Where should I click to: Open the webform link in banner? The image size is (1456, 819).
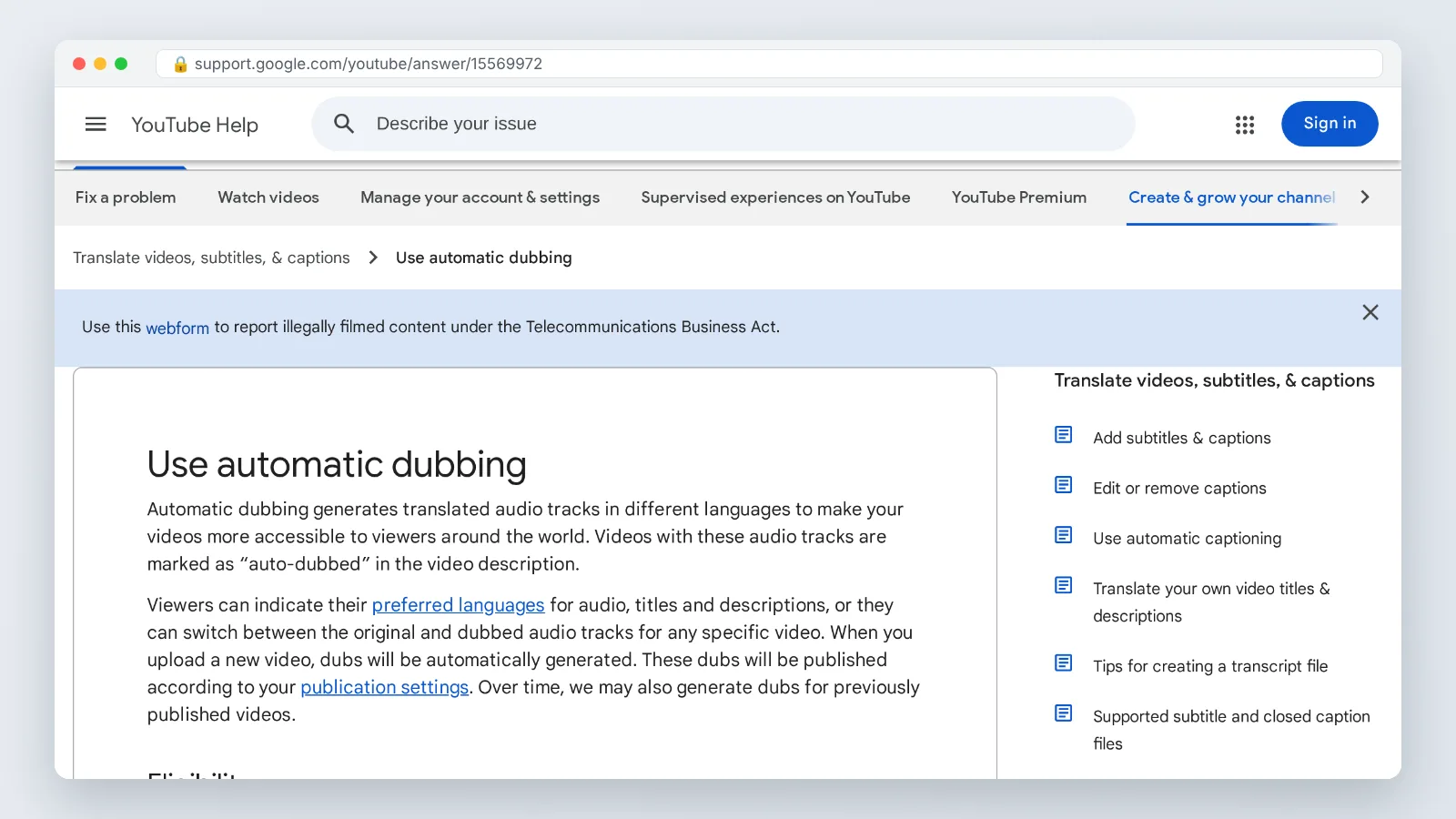tap(177, 328)
